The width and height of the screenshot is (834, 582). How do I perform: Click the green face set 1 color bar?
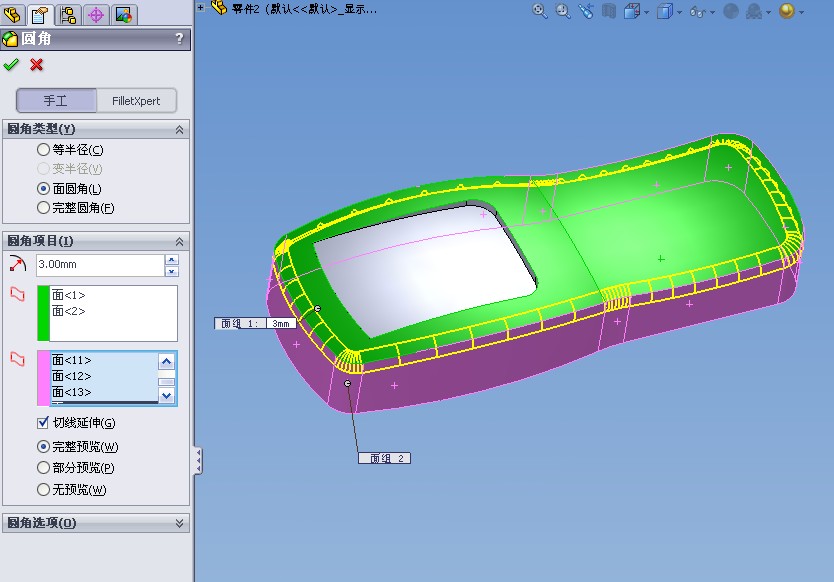(43, 313)
